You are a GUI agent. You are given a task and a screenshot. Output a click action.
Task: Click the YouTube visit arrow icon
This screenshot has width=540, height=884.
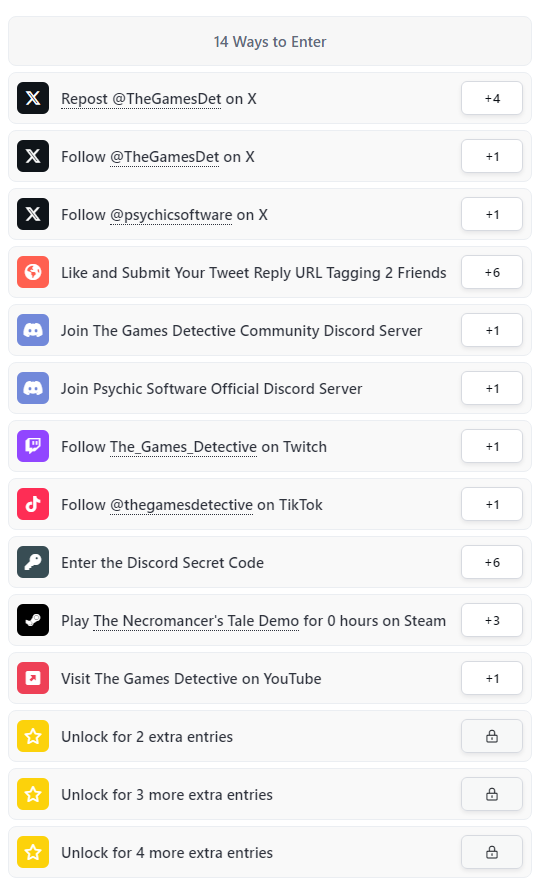tap(33, 679)
